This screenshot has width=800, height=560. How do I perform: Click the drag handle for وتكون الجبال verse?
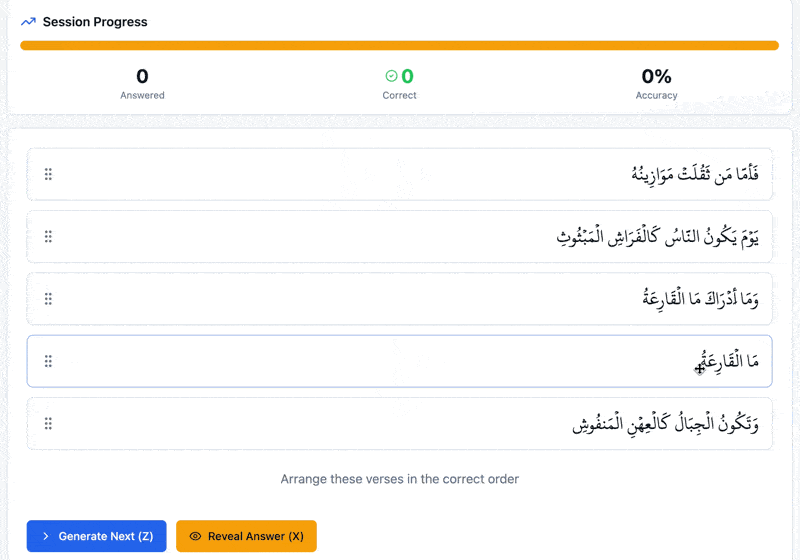point(48,424)
